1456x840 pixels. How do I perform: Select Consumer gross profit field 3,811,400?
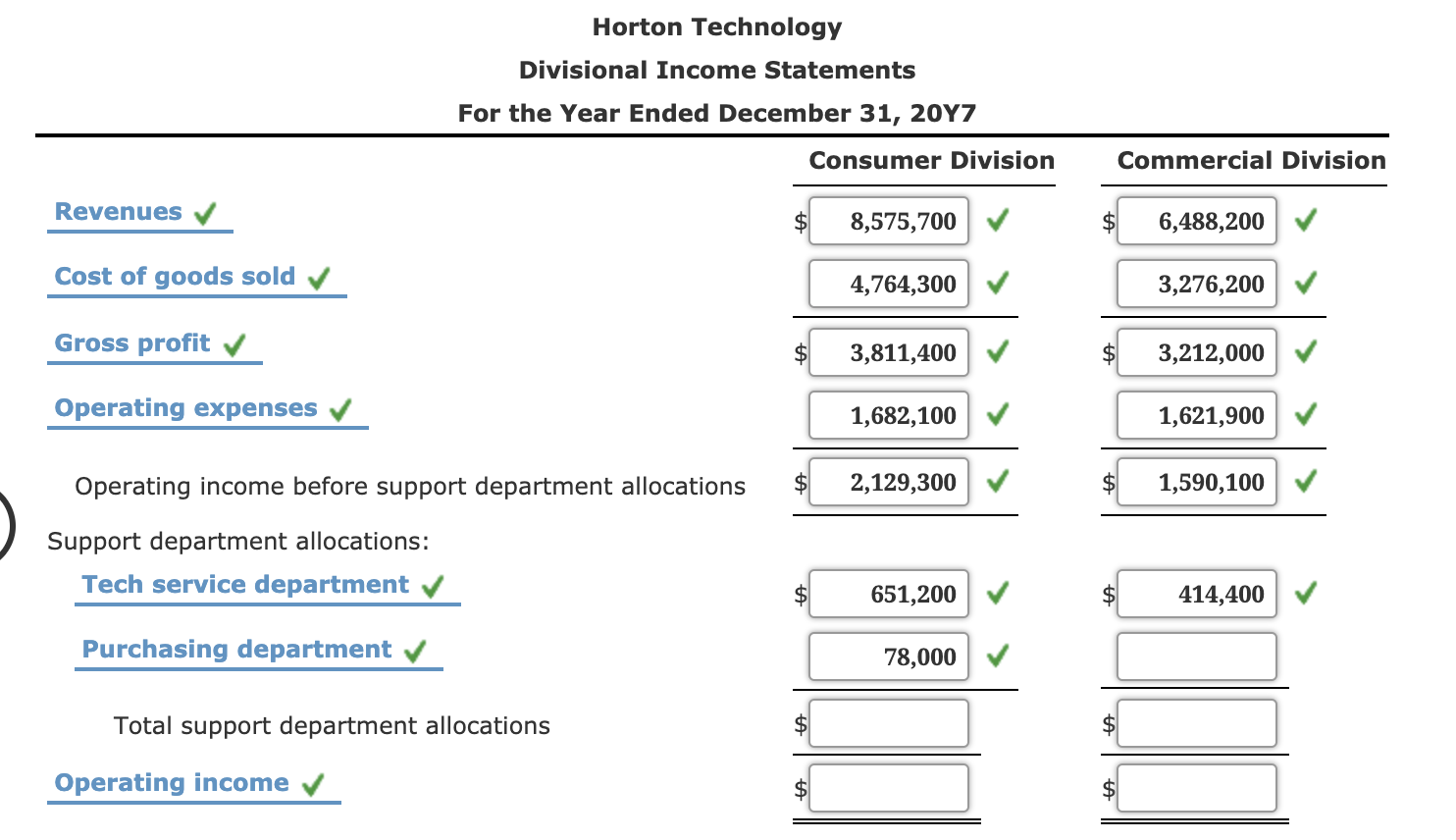889,352
